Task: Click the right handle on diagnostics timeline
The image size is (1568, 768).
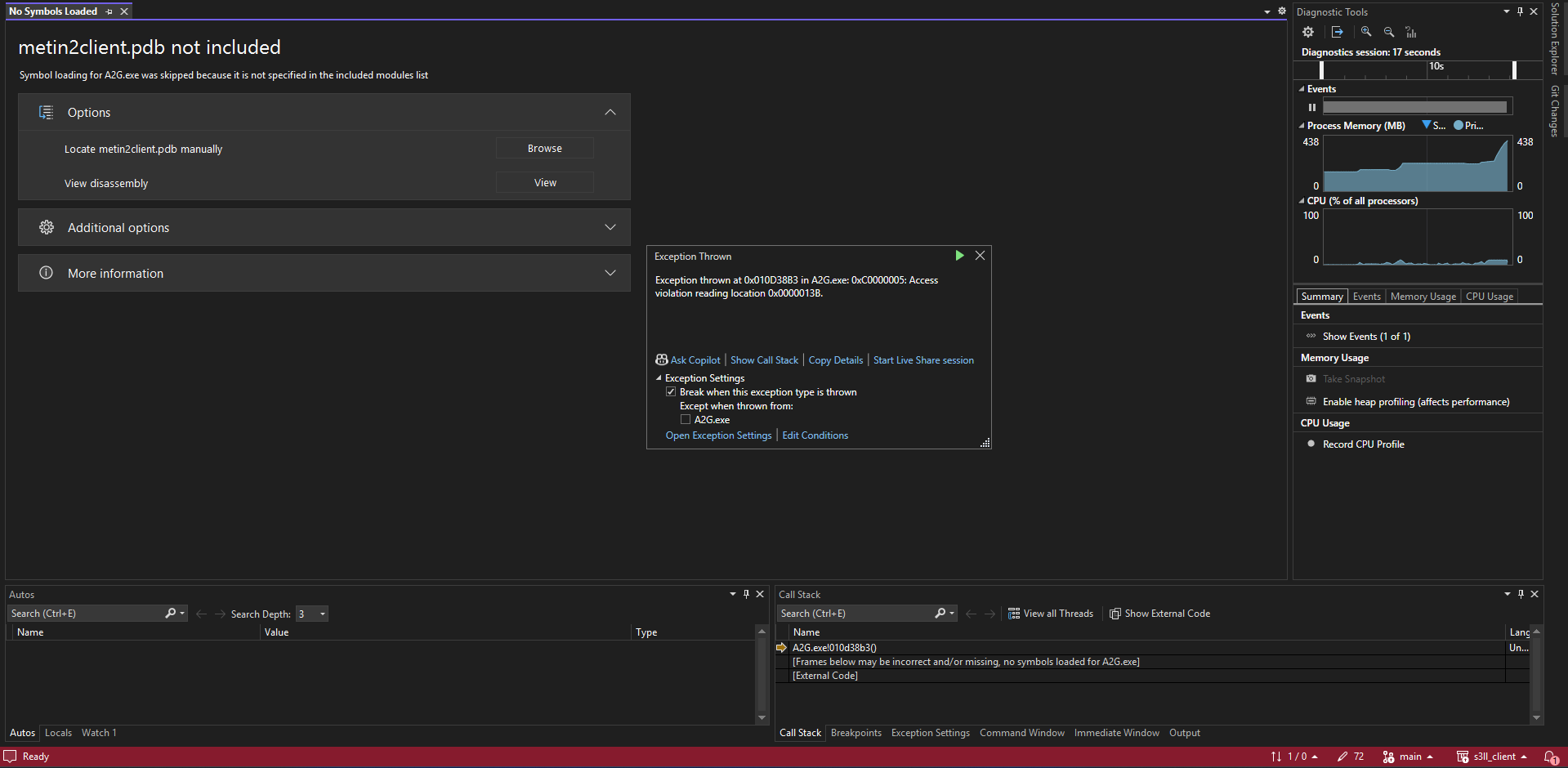Action: [x=1514, y=70]
